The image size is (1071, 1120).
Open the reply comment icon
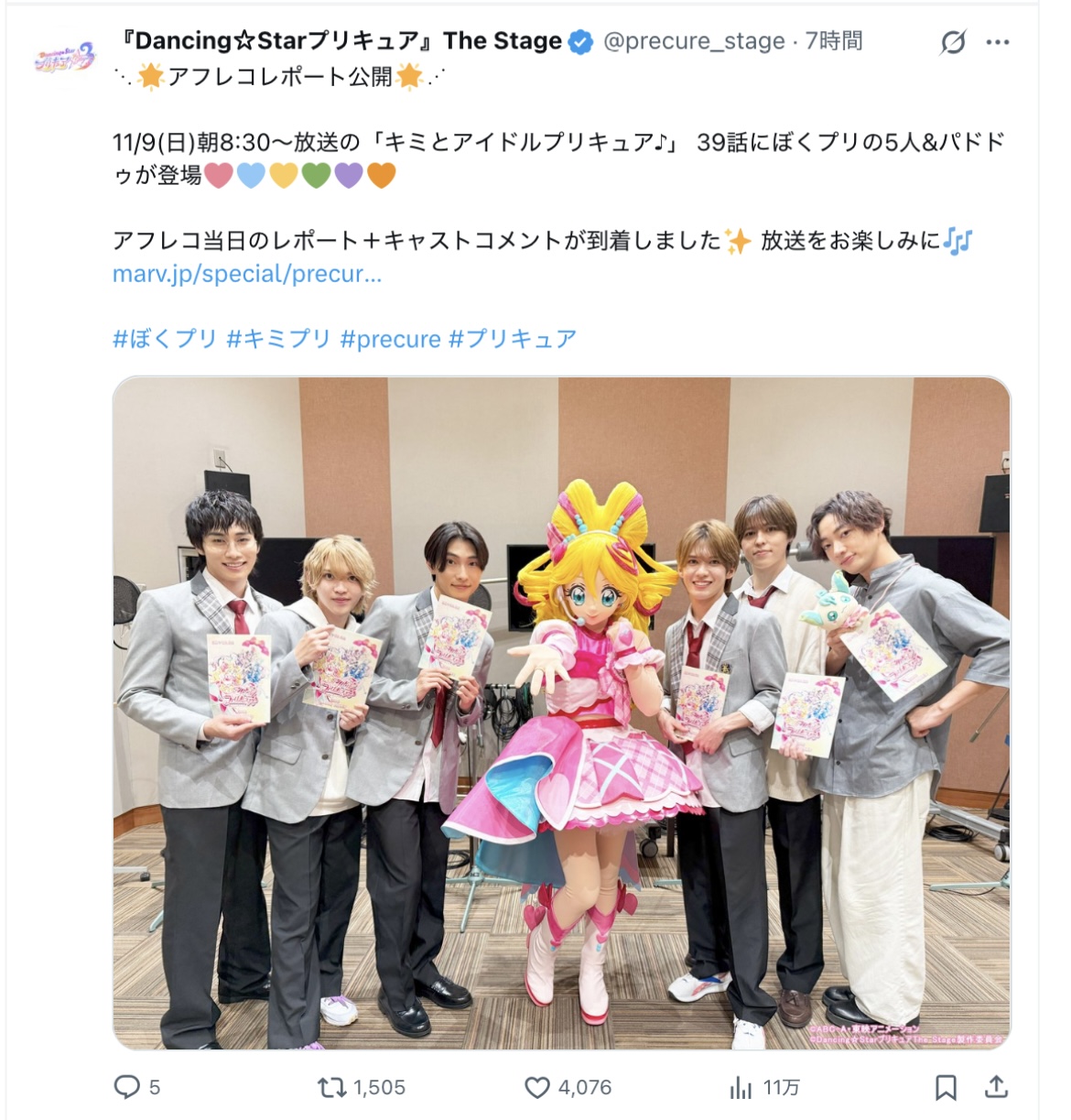point(126,1087)
